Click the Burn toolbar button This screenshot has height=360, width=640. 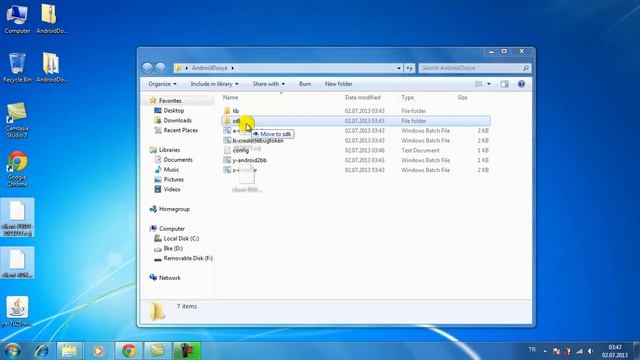305,84
